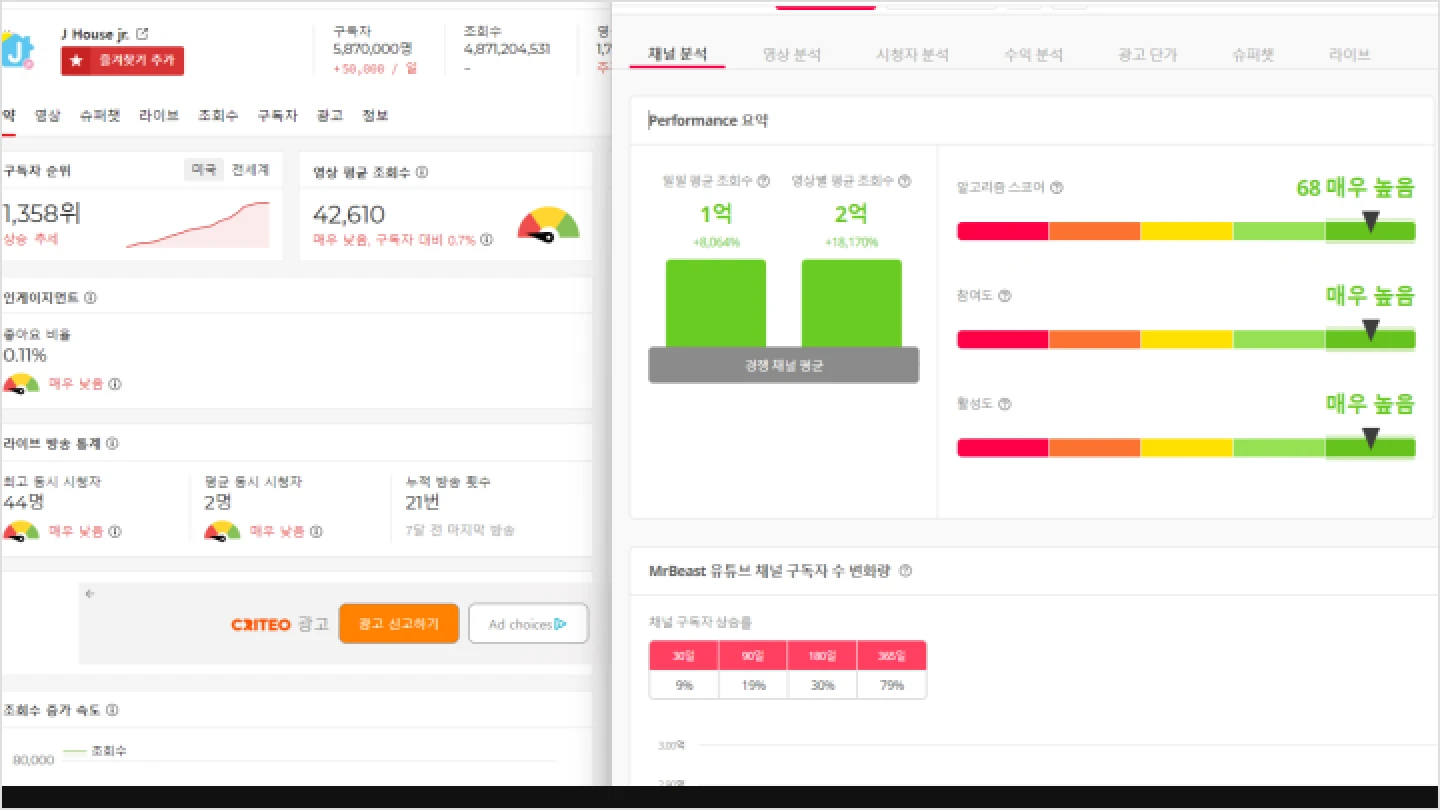Viewport: 1440px width, 810px height.
Task: Click the average views gauge icon
Action: pyautogui.click(x=548, y=225)
